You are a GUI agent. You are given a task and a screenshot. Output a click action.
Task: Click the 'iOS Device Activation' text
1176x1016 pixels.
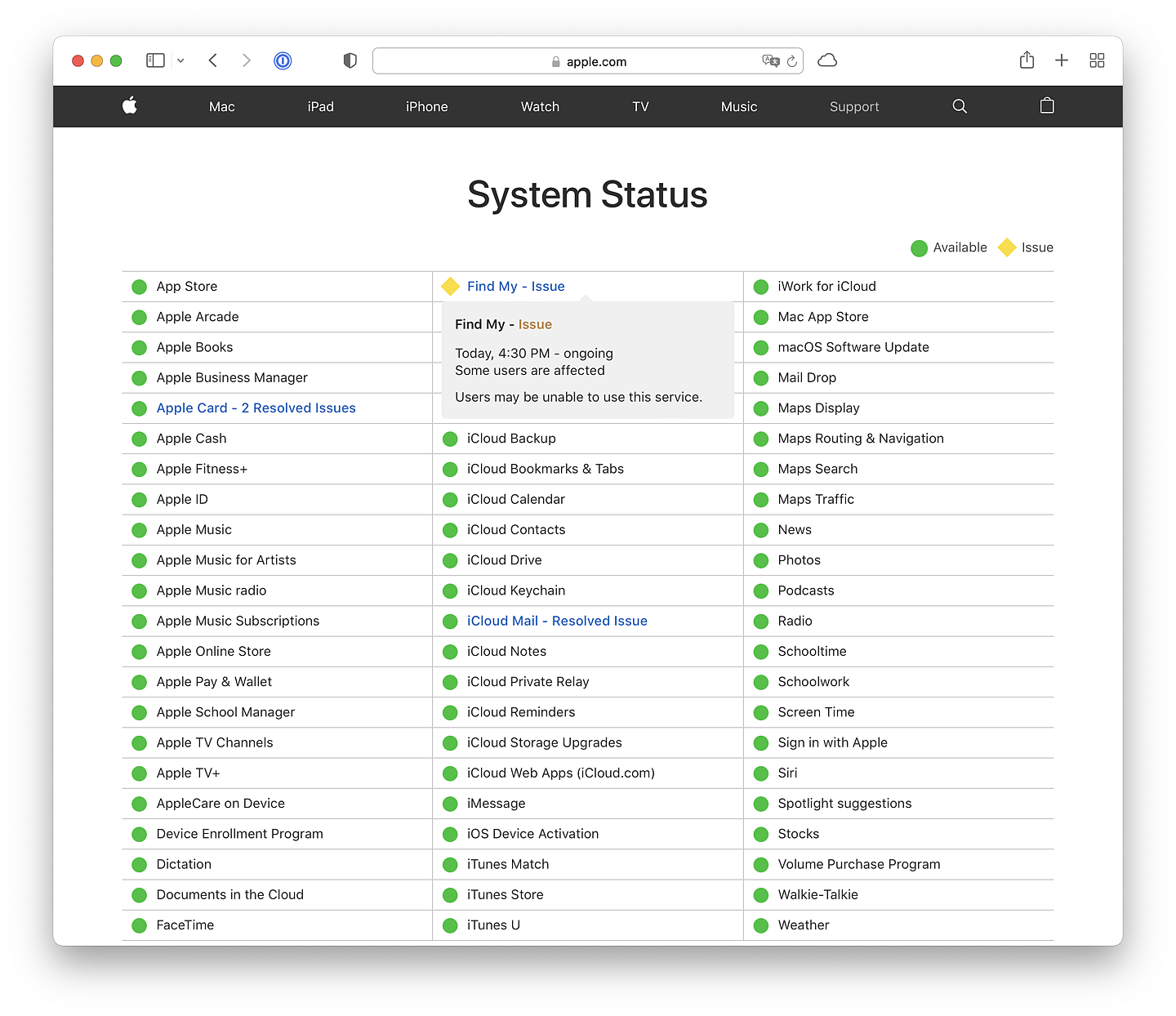coord(532,834)
